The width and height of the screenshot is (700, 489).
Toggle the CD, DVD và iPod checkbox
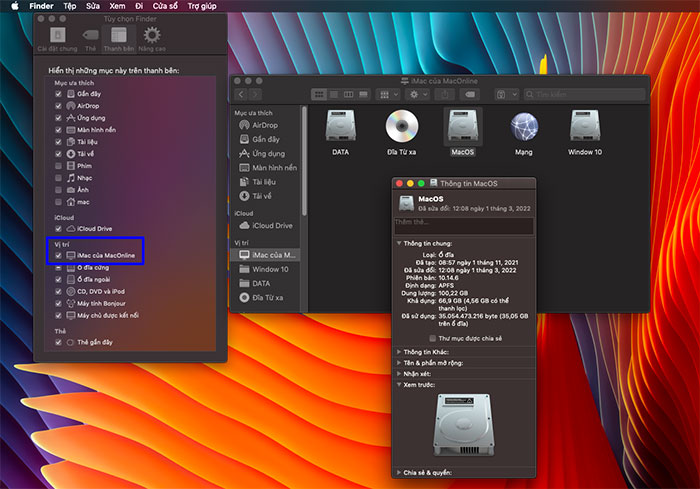tap(58, 292)
